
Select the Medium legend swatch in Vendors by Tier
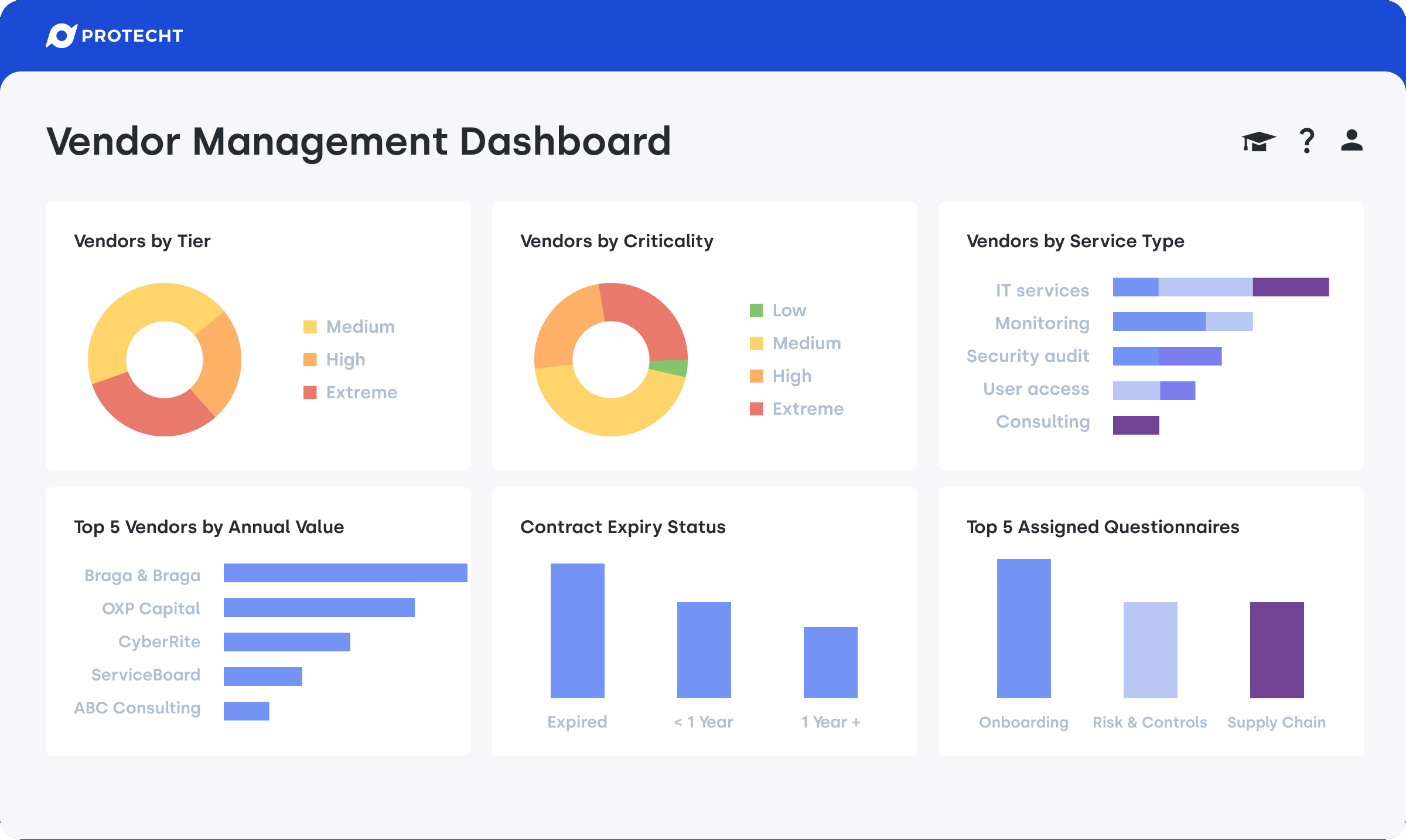pyautogui.click(x=310, y=326)
